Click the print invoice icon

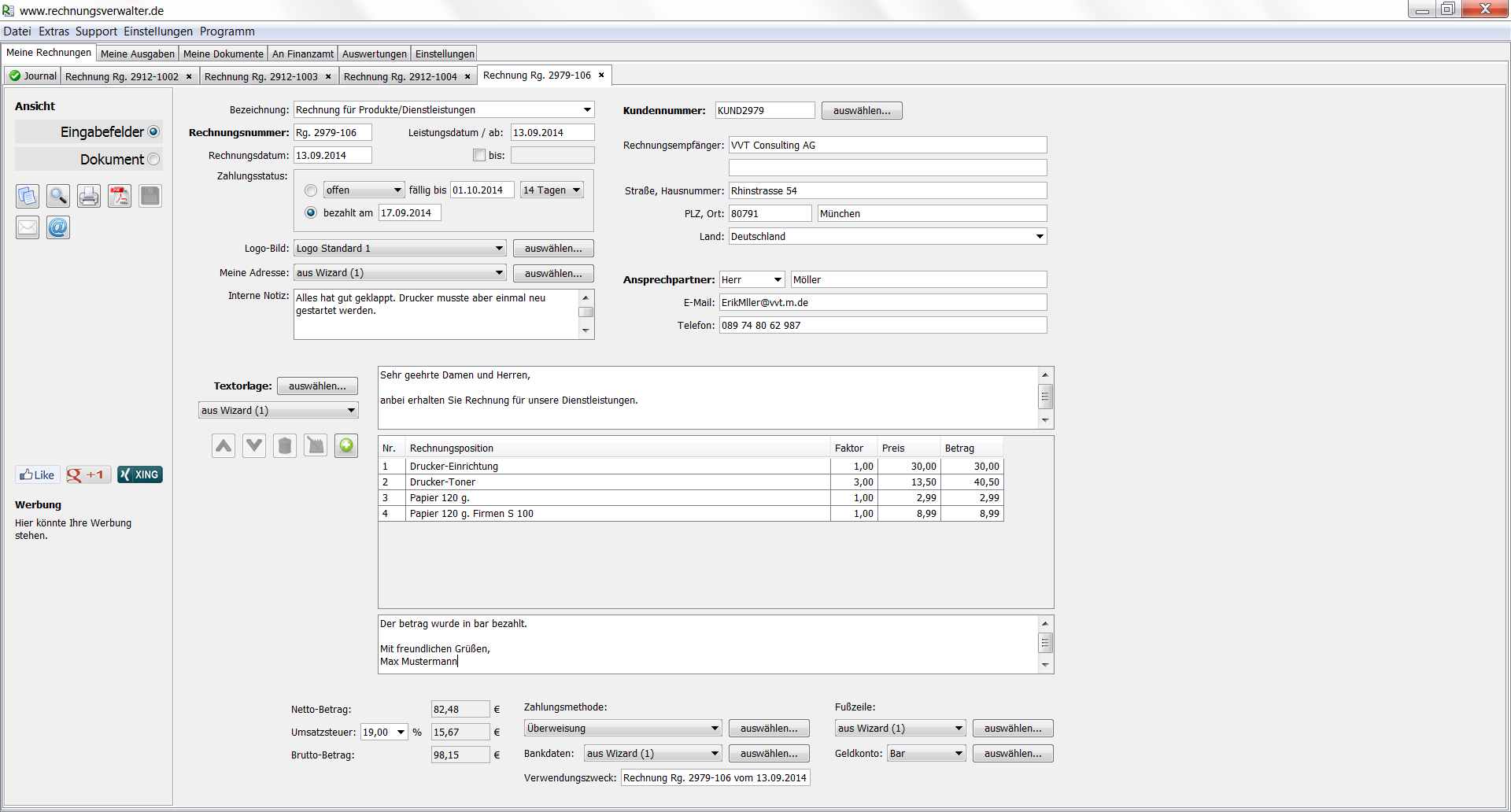coord(89,196)
